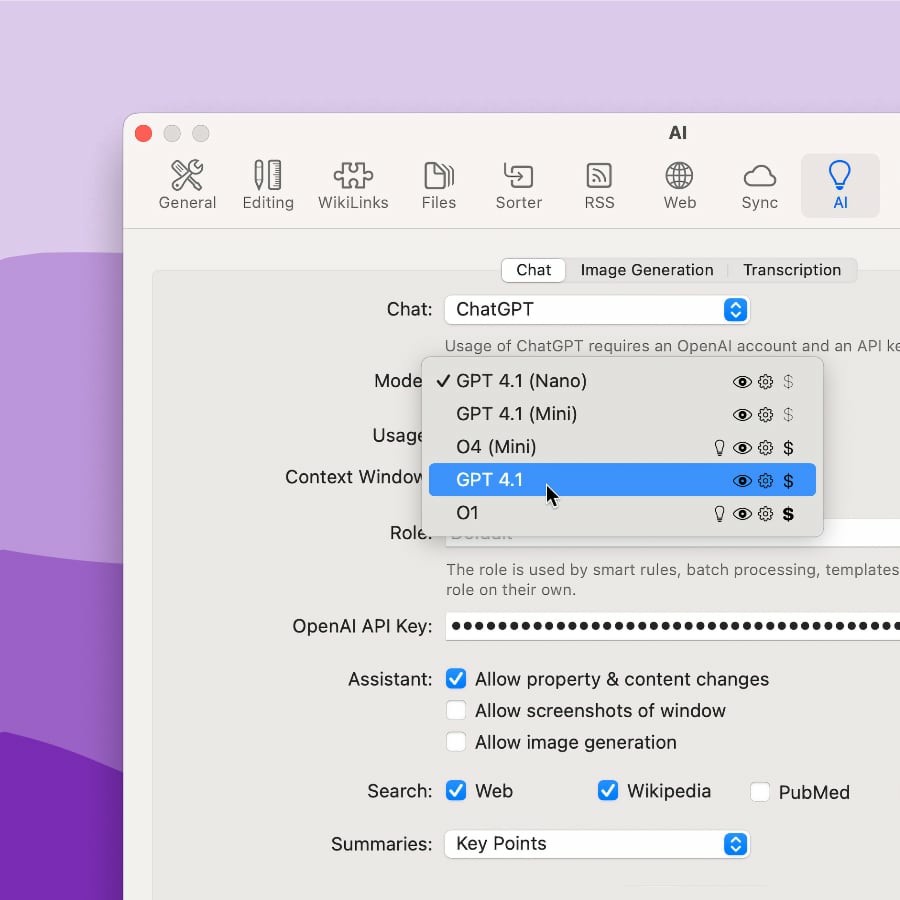Click lightbulb icon in O4 (Mini) row
The image size is (900, 900).
coord(719,448)
